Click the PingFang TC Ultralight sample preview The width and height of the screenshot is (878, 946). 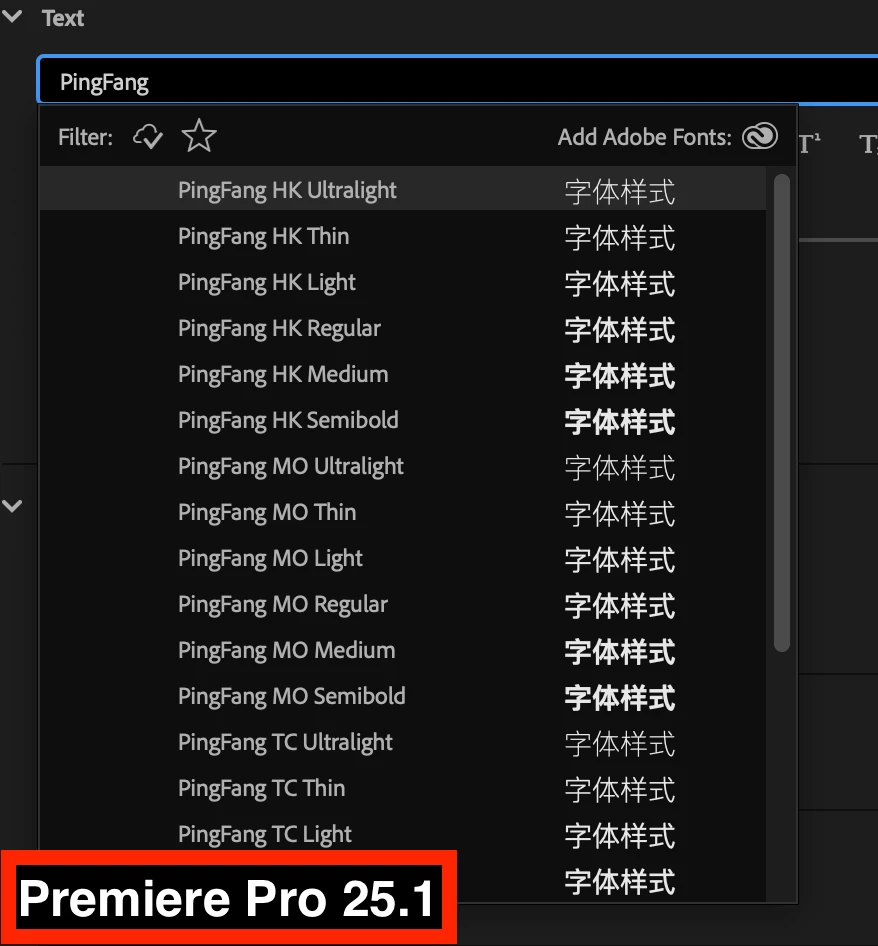point(620,743)
